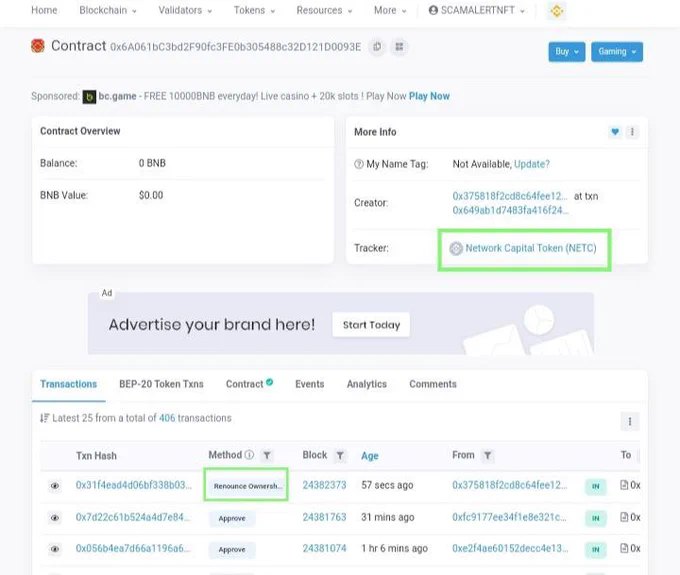Open total 406 transactions link

(x=167, y=418)
